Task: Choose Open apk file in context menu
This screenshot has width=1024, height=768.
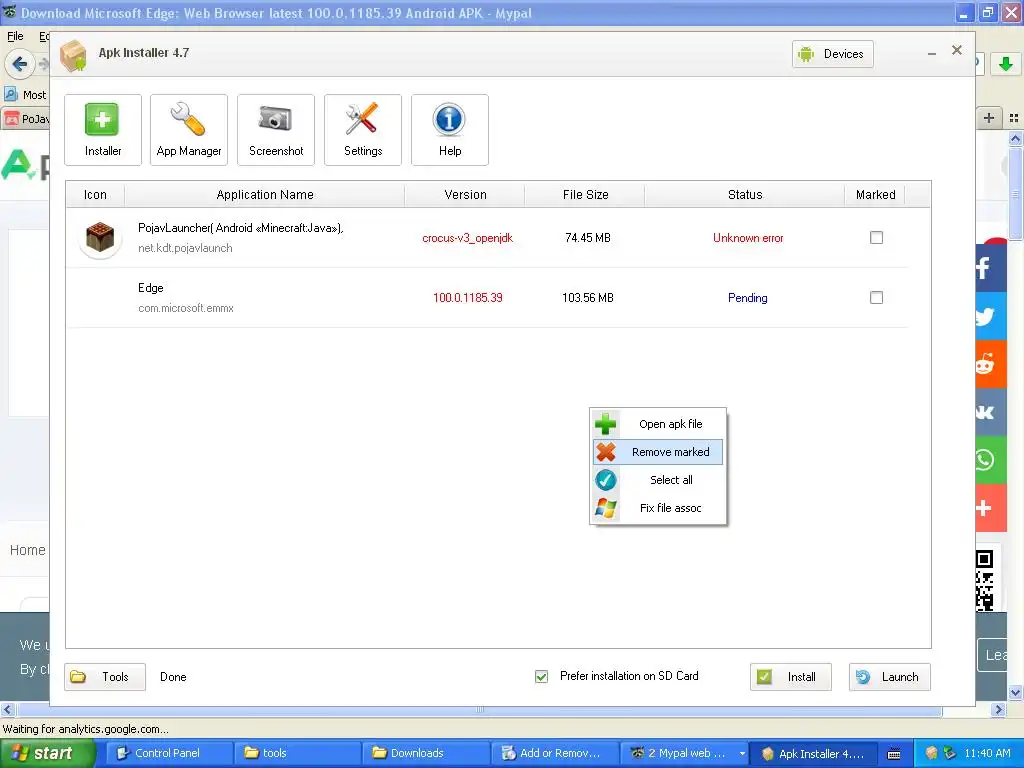Action: tap(658, 424)
